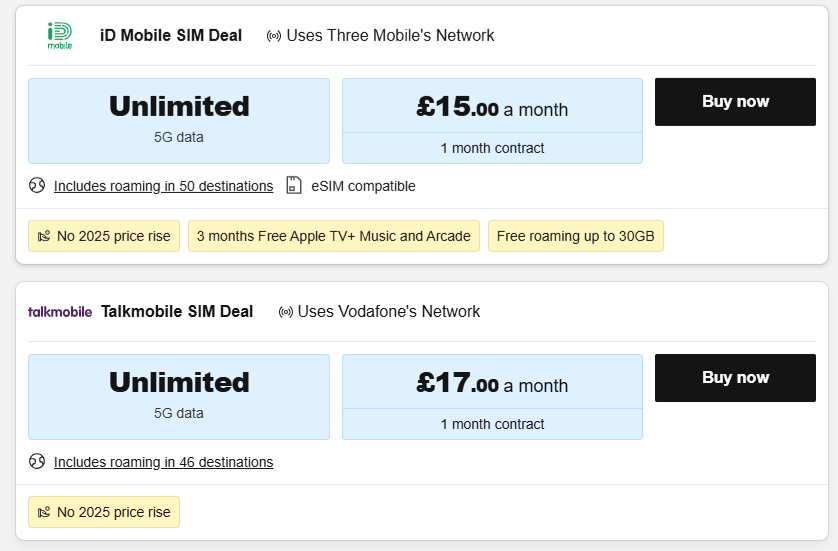
Task: Select the '3 months Free Apple TV+' badge
Action: click(x=333, y=237)
